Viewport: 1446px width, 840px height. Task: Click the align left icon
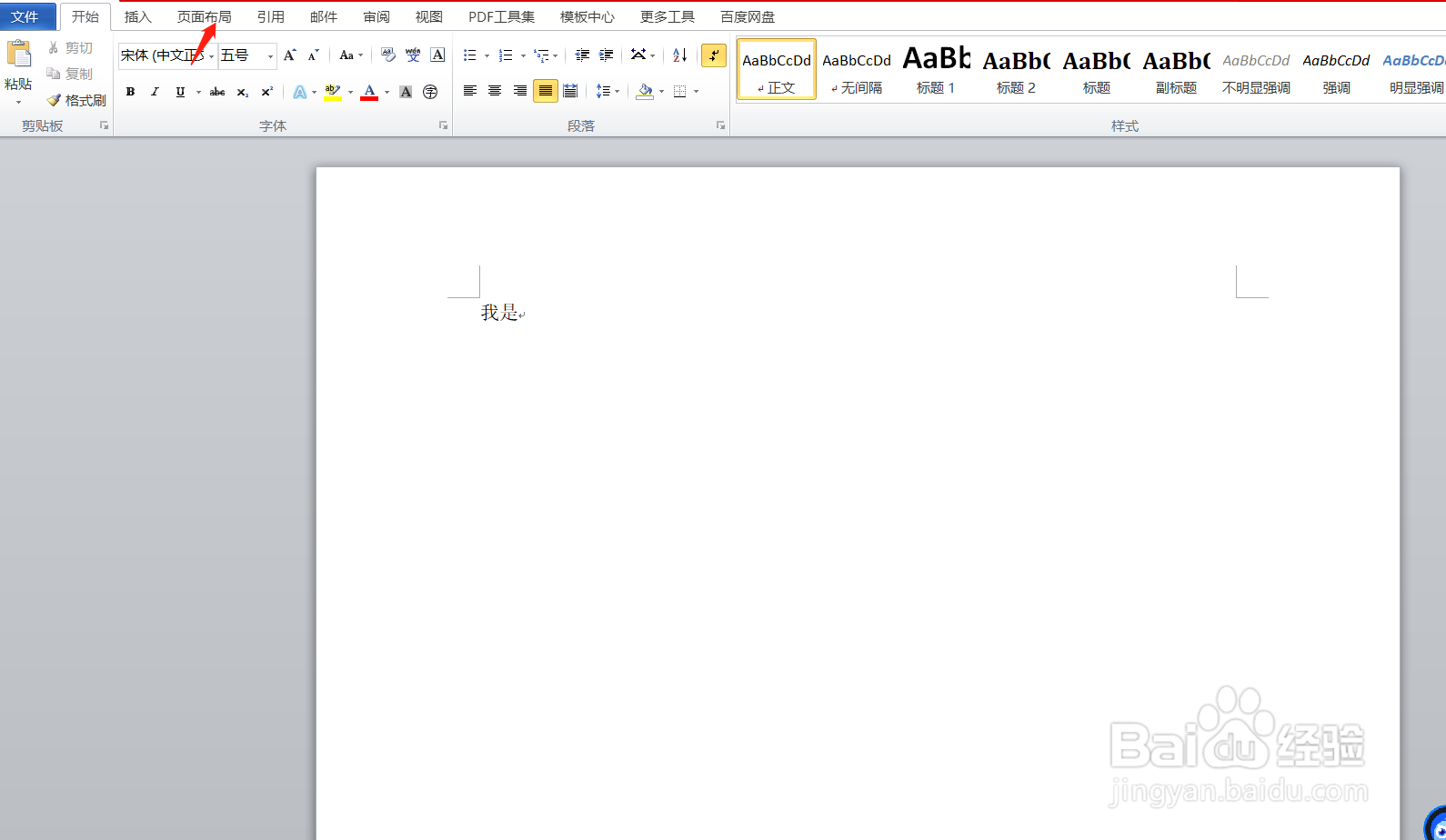469,91
